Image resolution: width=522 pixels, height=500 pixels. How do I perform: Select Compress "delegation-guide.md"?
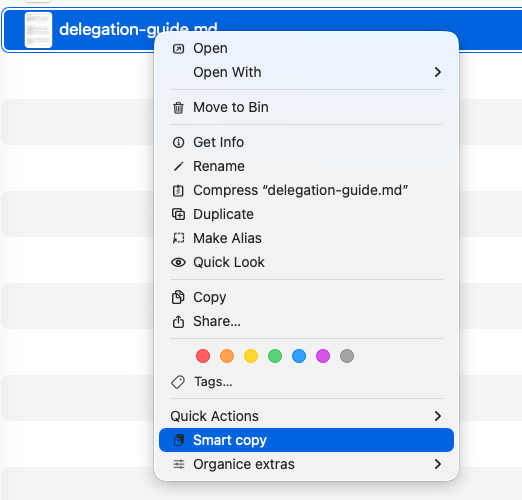pyautogui.click(x=306, y=190)
